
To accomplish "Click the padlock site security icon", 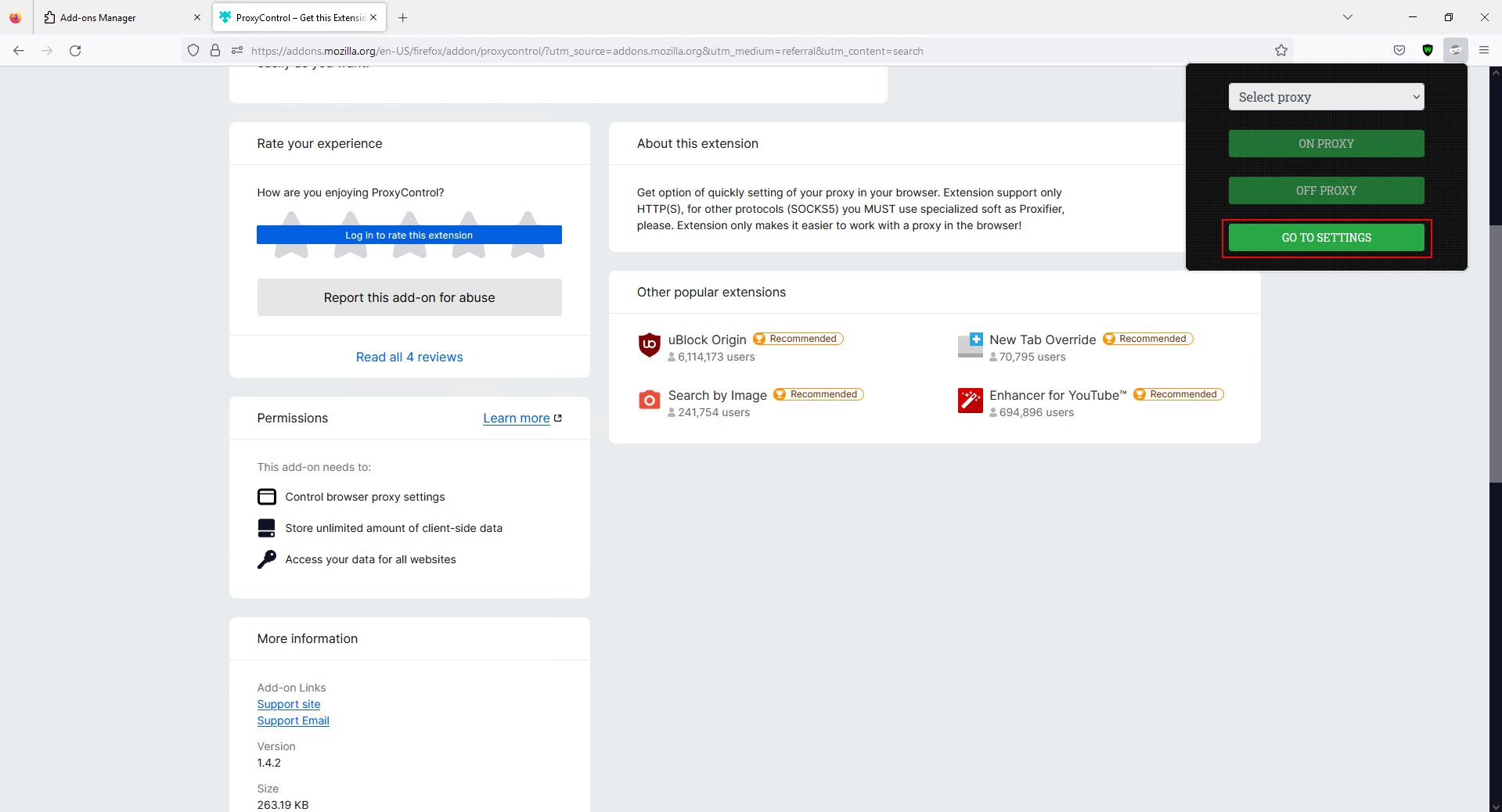I will pyautogui.click(x=215, y=51).
